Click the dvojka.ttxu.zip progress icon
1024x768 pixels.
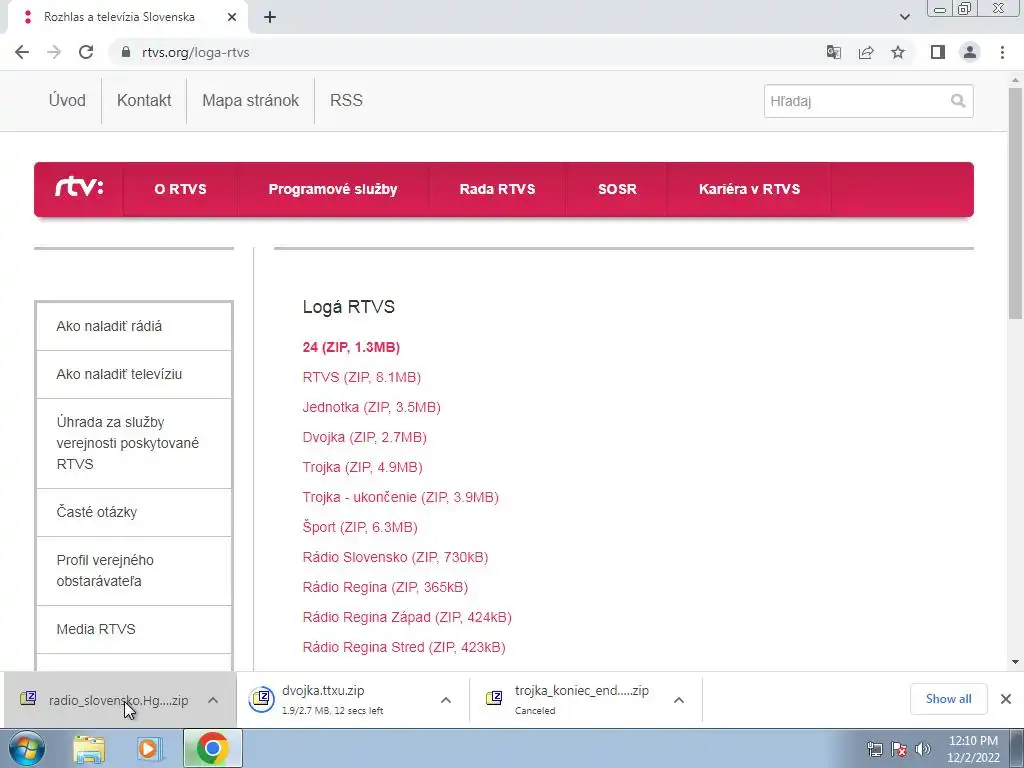[261, 699]
